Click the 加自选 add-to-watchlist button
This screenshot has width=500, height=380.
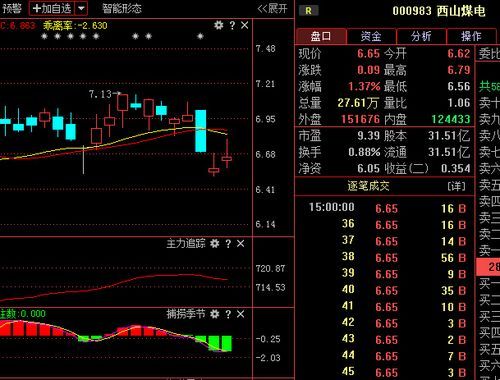(52, 8)
